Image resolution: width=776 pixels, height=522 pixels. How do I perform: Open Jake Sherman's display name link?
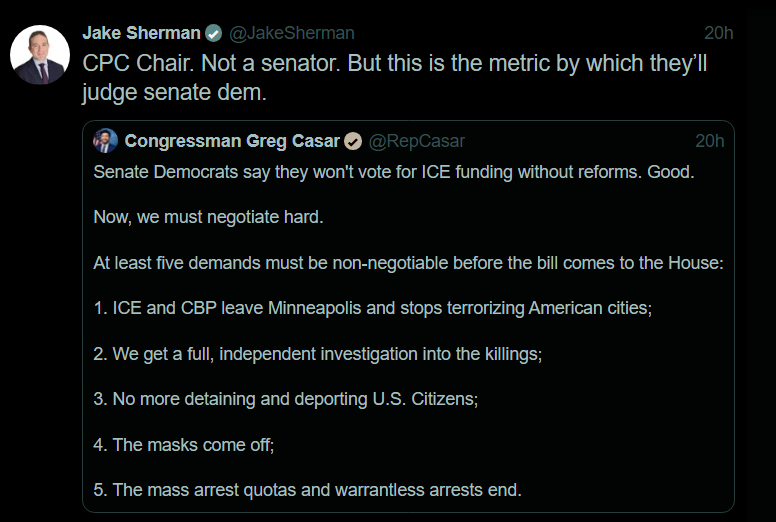point(141,33)
